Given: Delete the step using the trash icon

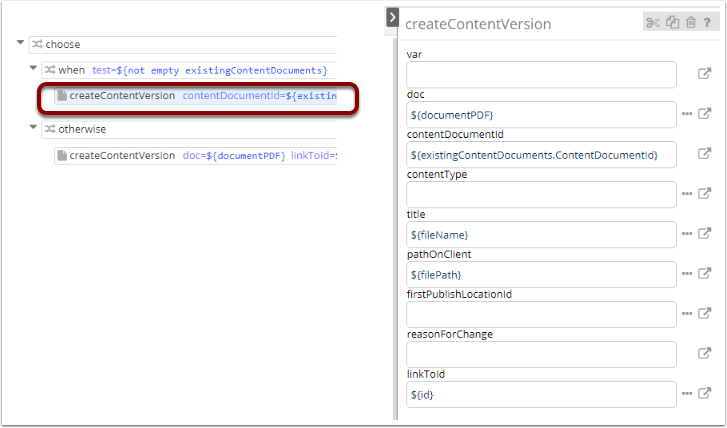Looking at the screenshot, I should tap(689, 23).
